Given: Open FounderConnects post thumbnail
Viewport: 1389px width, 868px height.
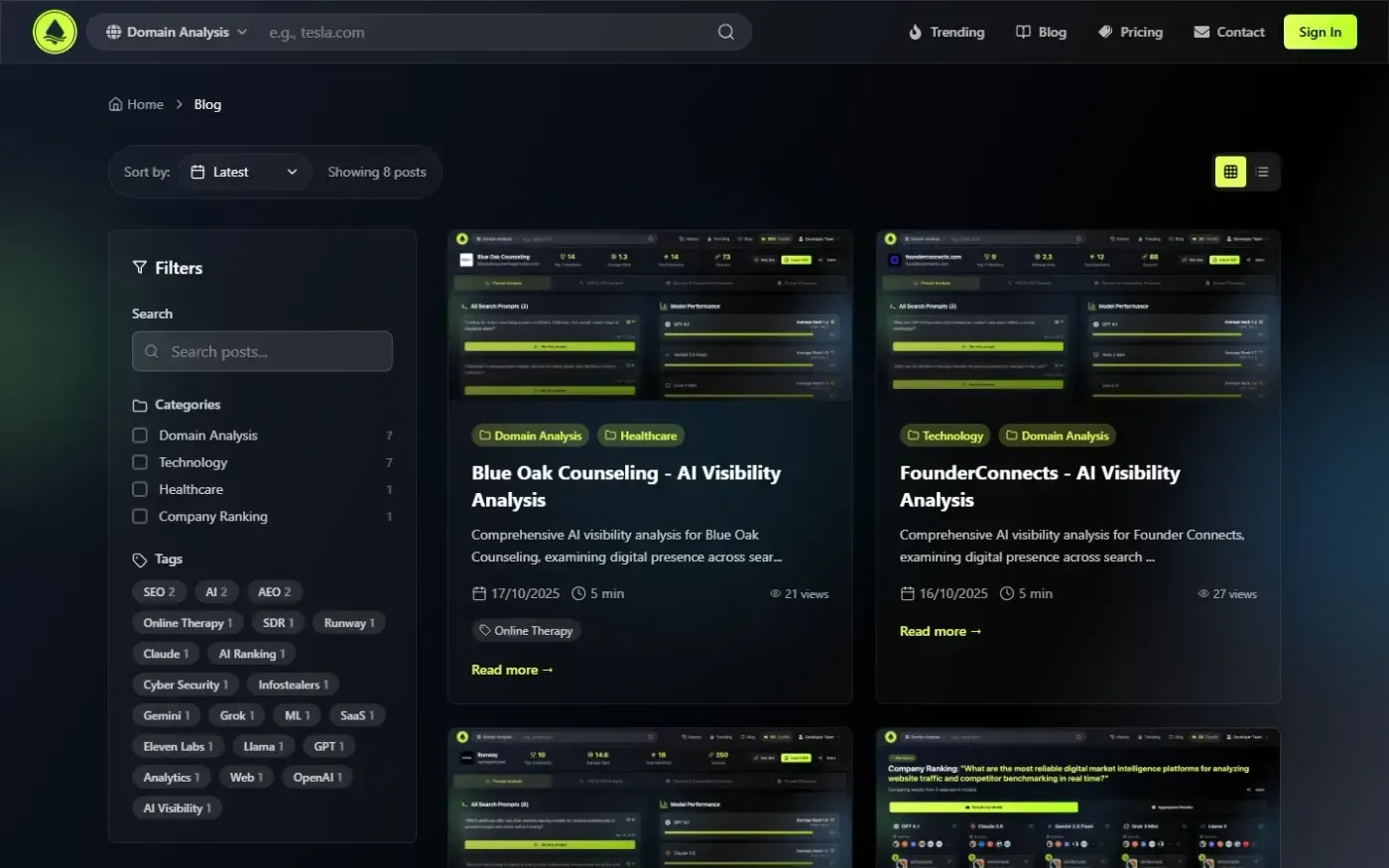Looking at the screenshot, I should coord(1077,315).
